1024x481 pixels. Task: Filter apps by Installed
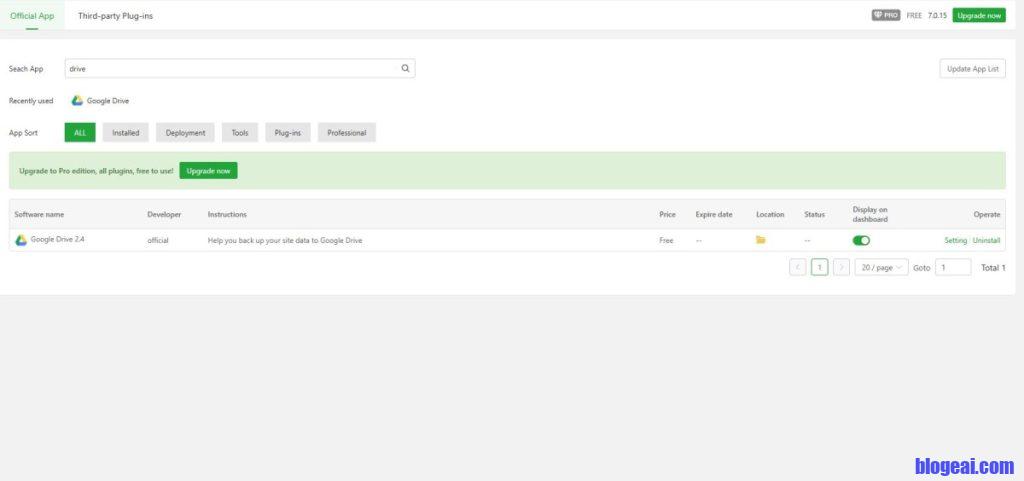126,132
